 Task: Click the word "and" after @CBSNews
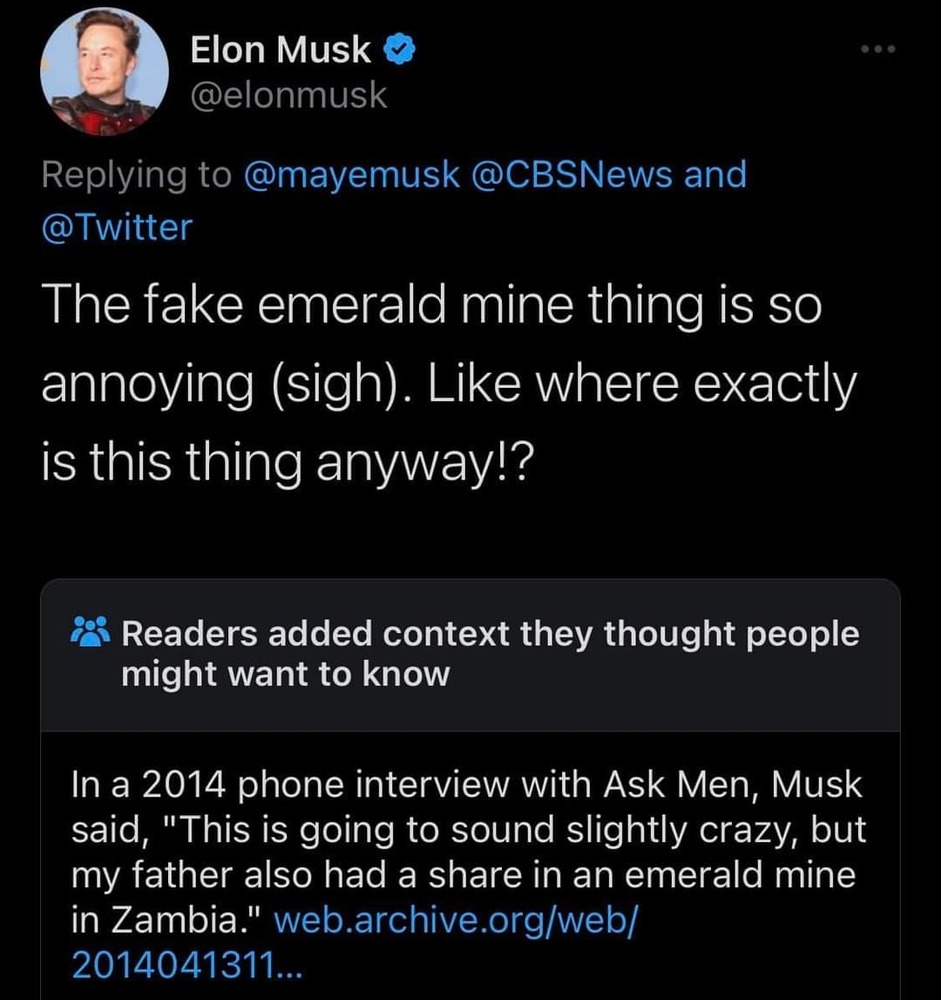pos(715,175)
